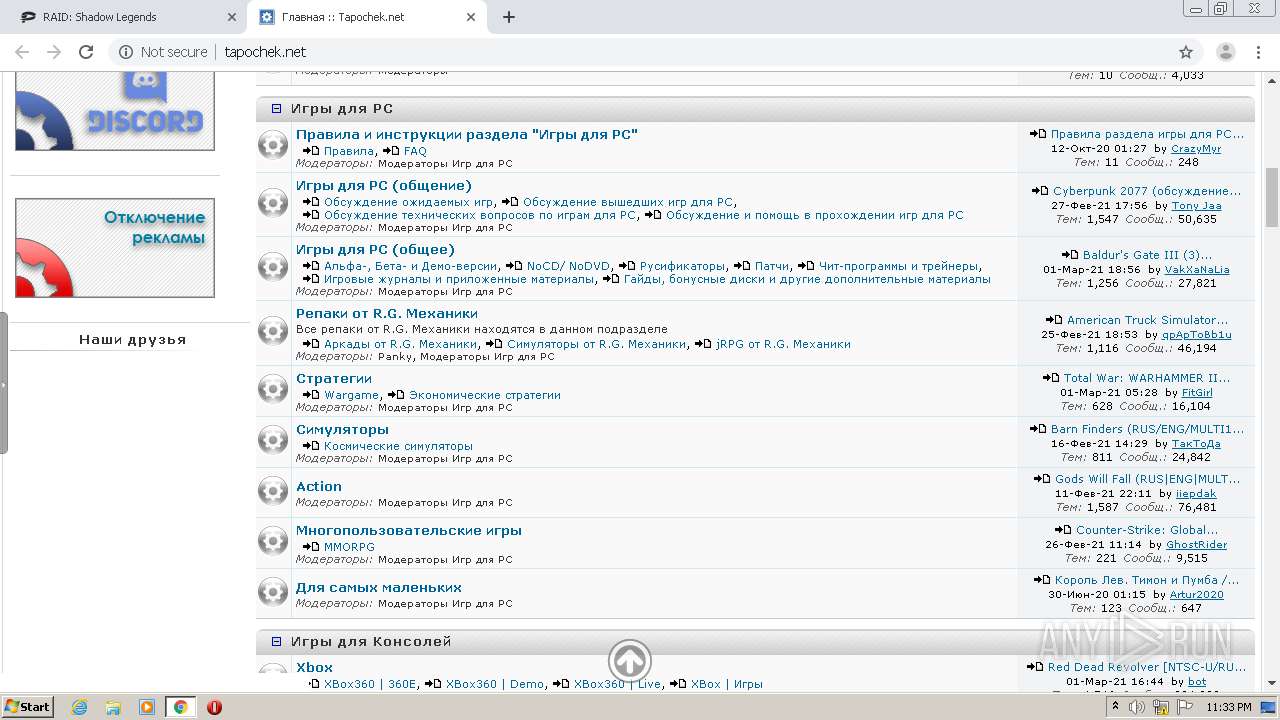Open last-post arrow icon for Total War: WARHAMMER II
Screen dimensions: 1280x720
tap(1051, 378)
